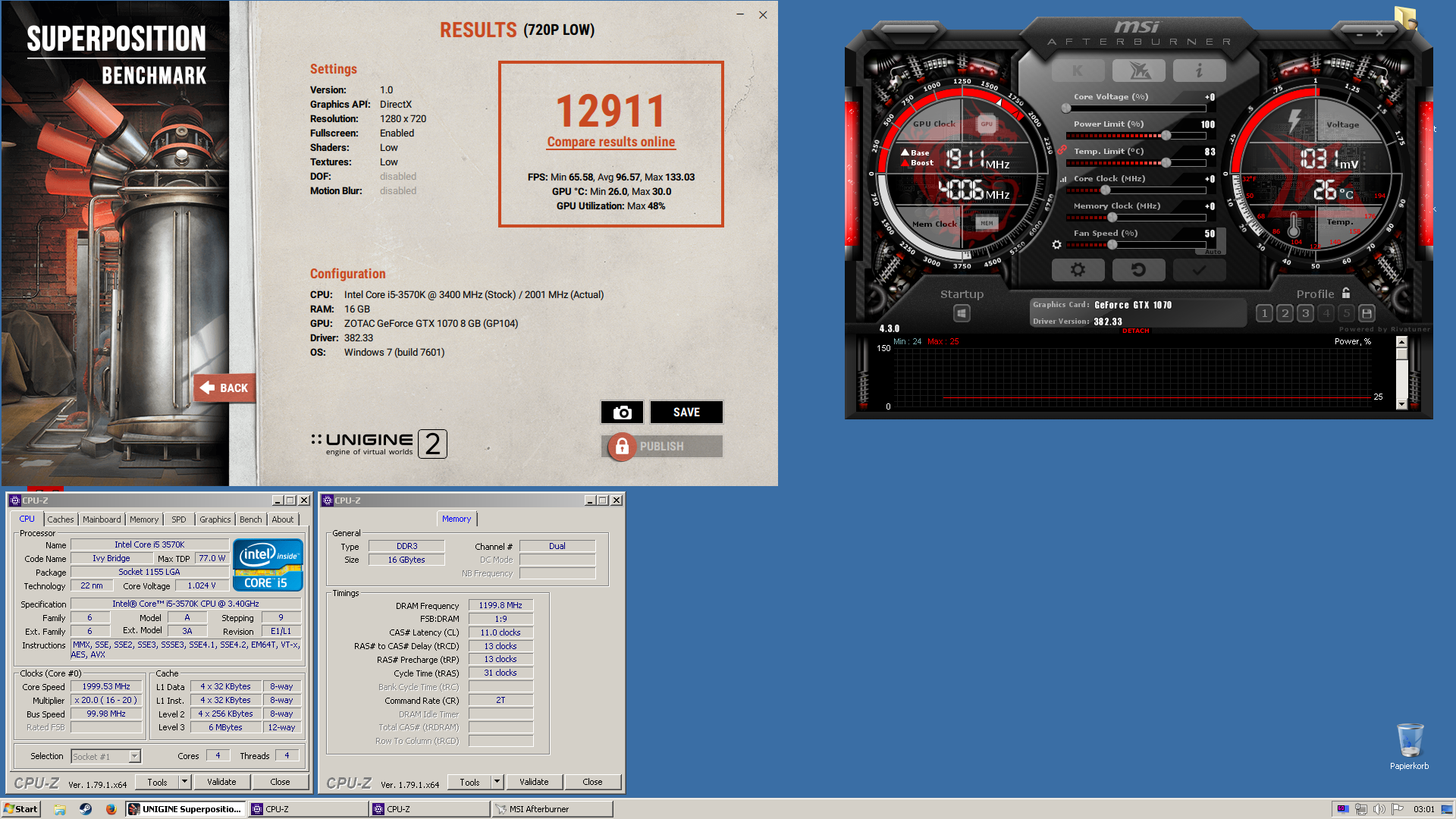Click the Core Clock slider handle

(x=1105, y=190)
